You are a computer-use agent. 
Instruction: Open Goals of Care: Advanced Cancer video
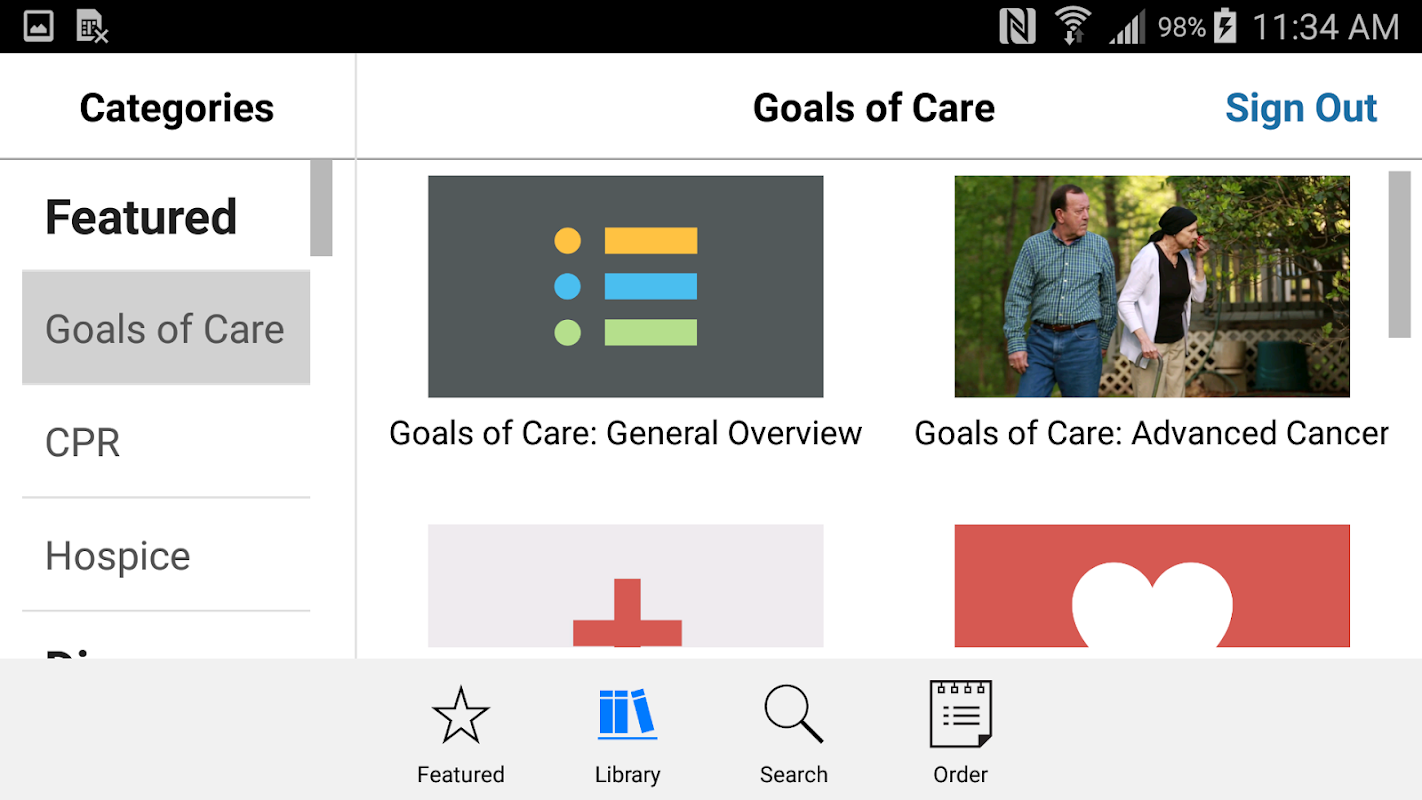(1152, 286)
